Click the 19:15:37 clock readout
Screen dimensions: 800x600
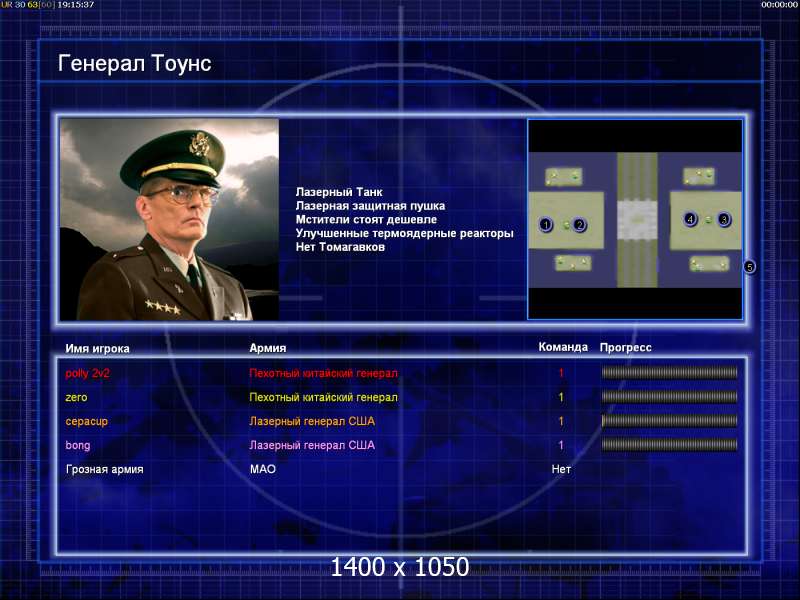[76, 5]
